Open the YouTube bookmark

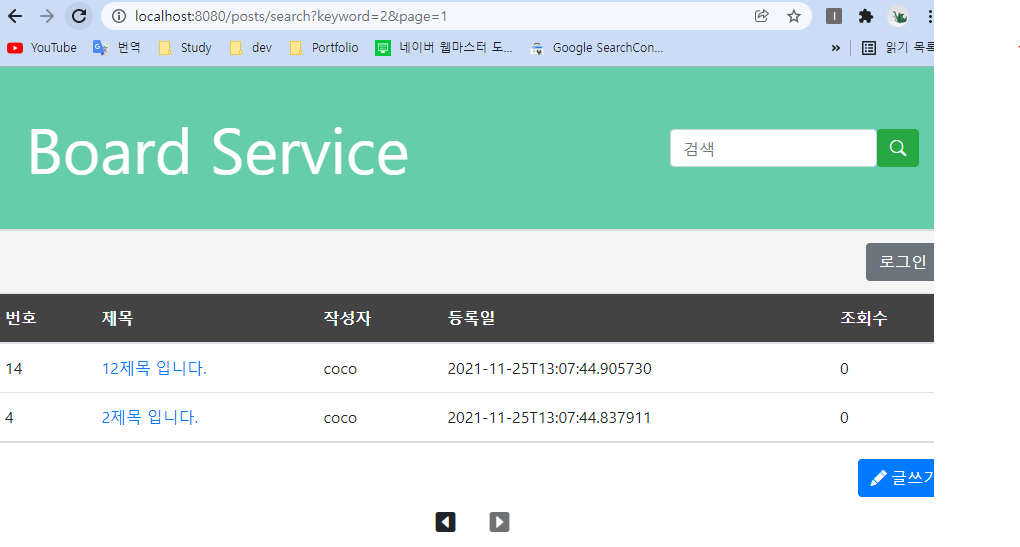click(42, 47)
